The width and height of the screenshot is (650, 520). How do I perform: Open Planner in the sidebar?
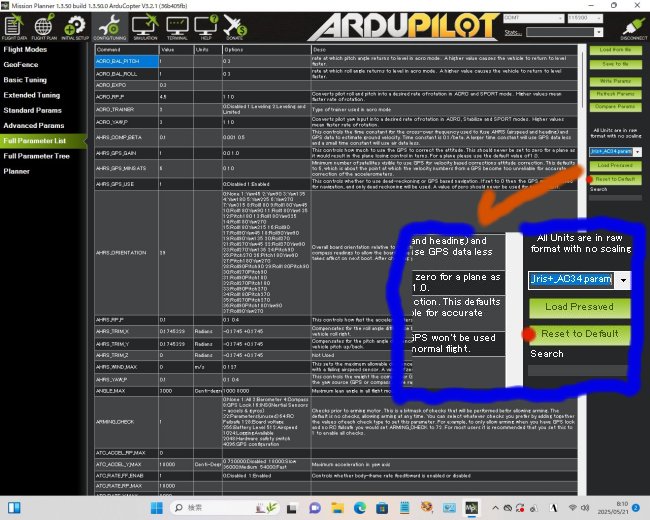tap(17, 171)
